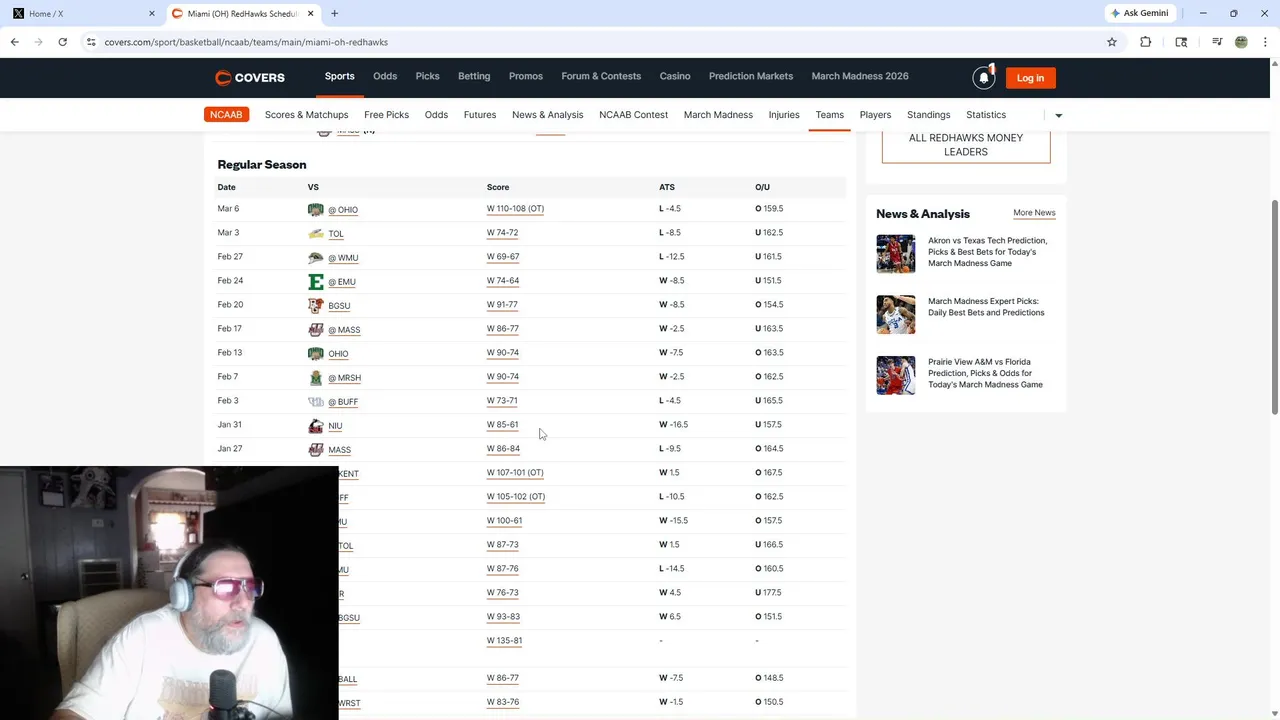Click the MASS team logo in the Feb 17 row
Screen dimensions: 1280x720
316,329
